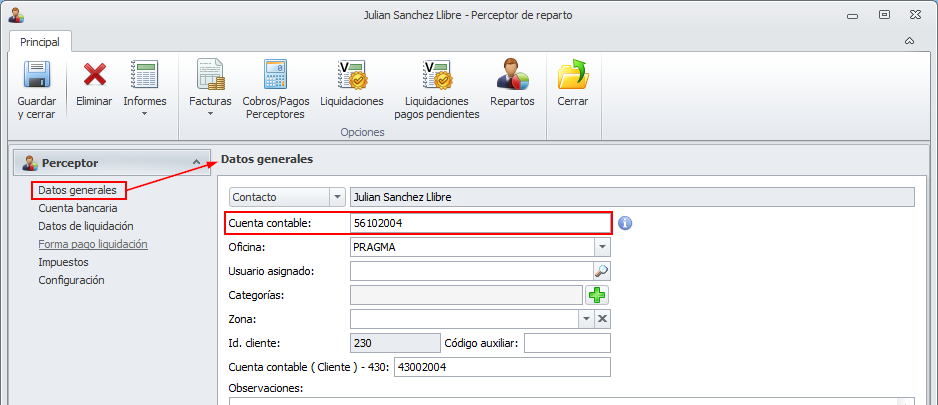Screen dimensions: 938x405
Task: Open Repartos user chart icon
Action: click(512, 75)
